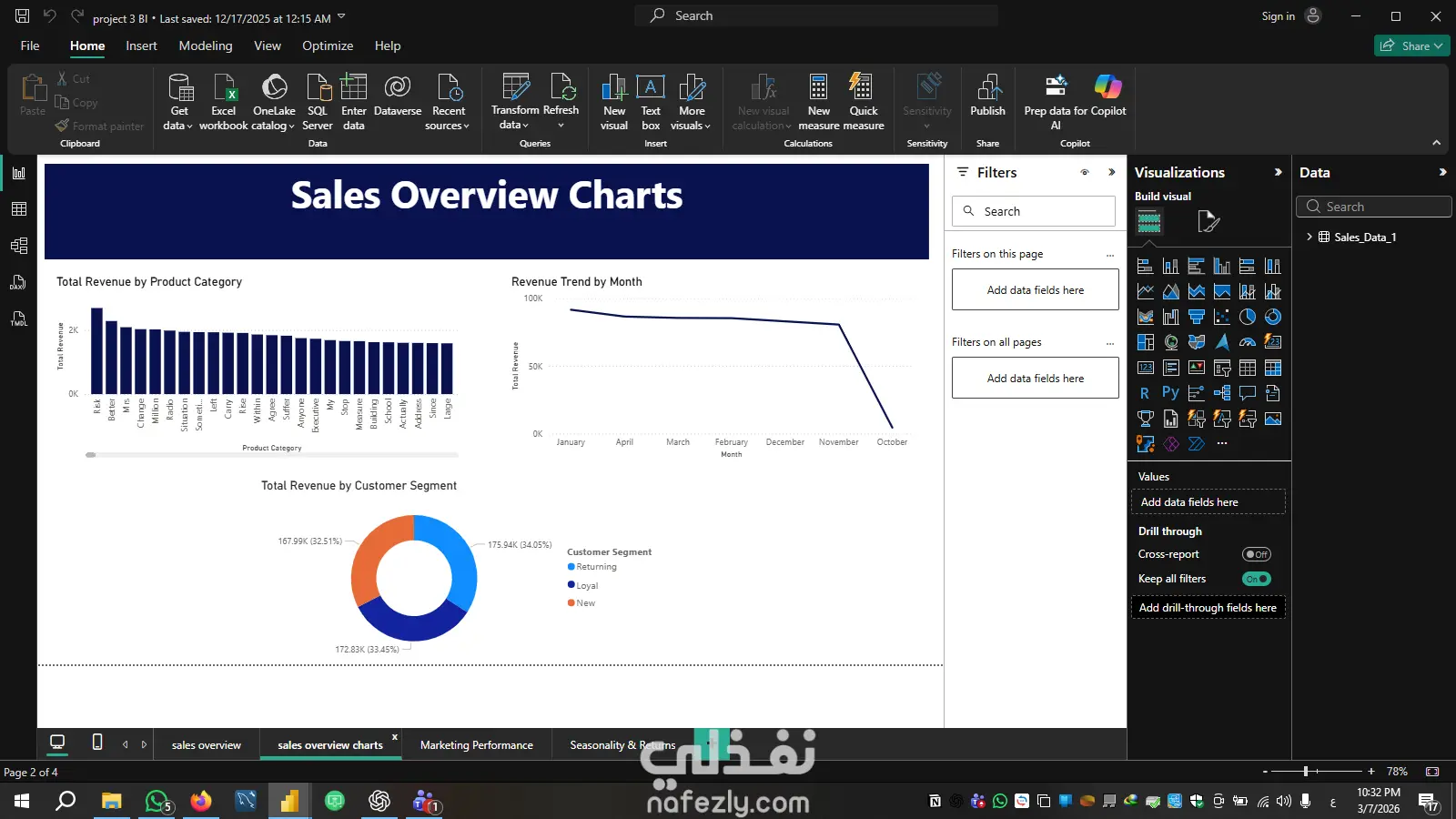The width and height of the screenshot is (1456, 819).
Task: Collapse the Data pane
Action: [1442, 172]
